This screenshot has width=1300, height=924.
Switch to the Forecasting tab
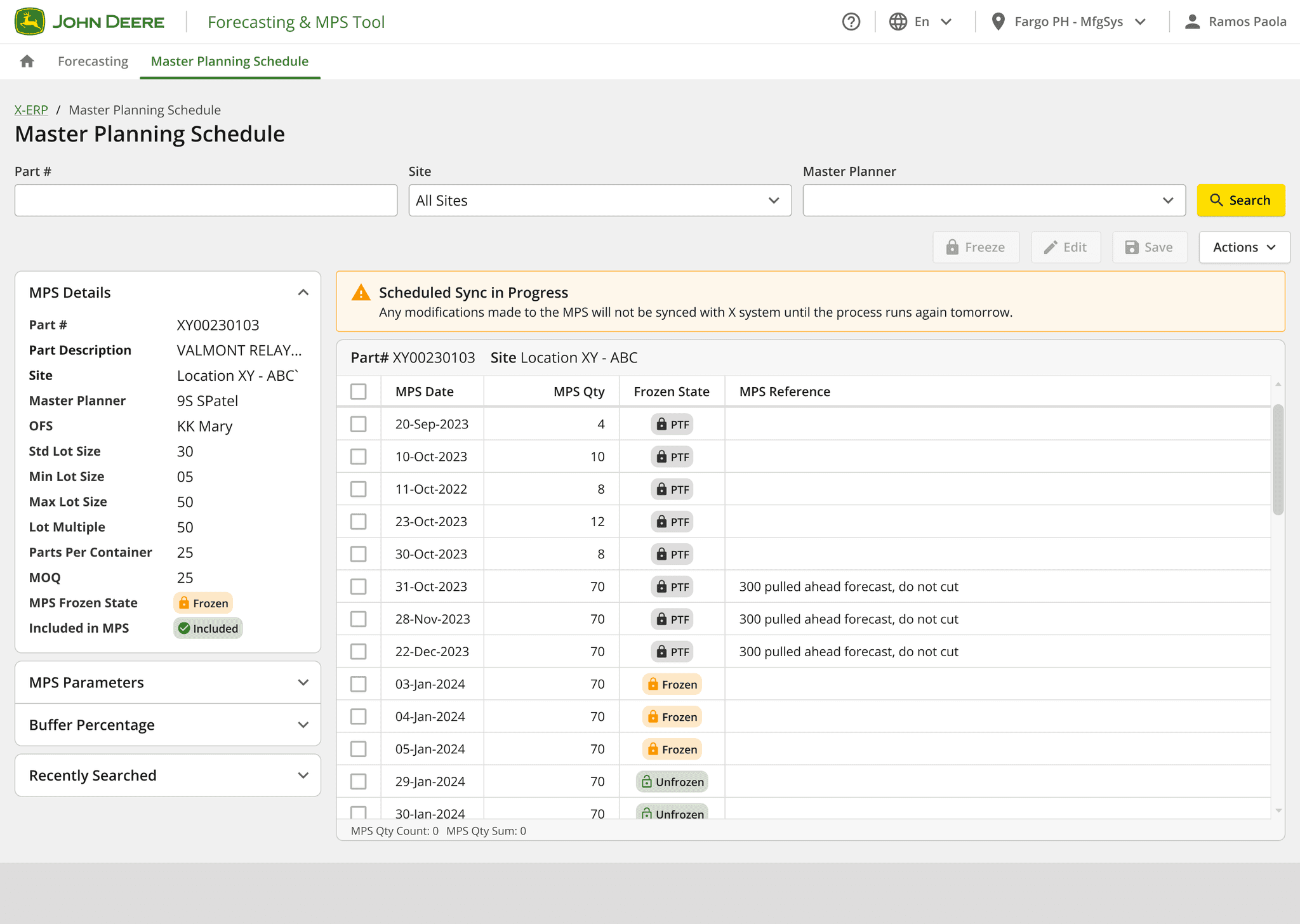coord(93,61)
